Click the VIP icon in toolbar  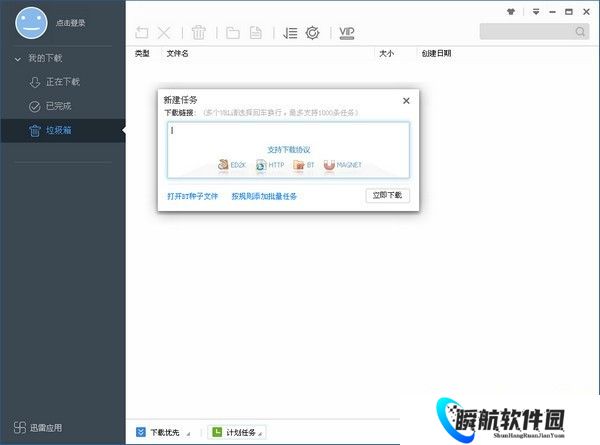tap(347, 33)
